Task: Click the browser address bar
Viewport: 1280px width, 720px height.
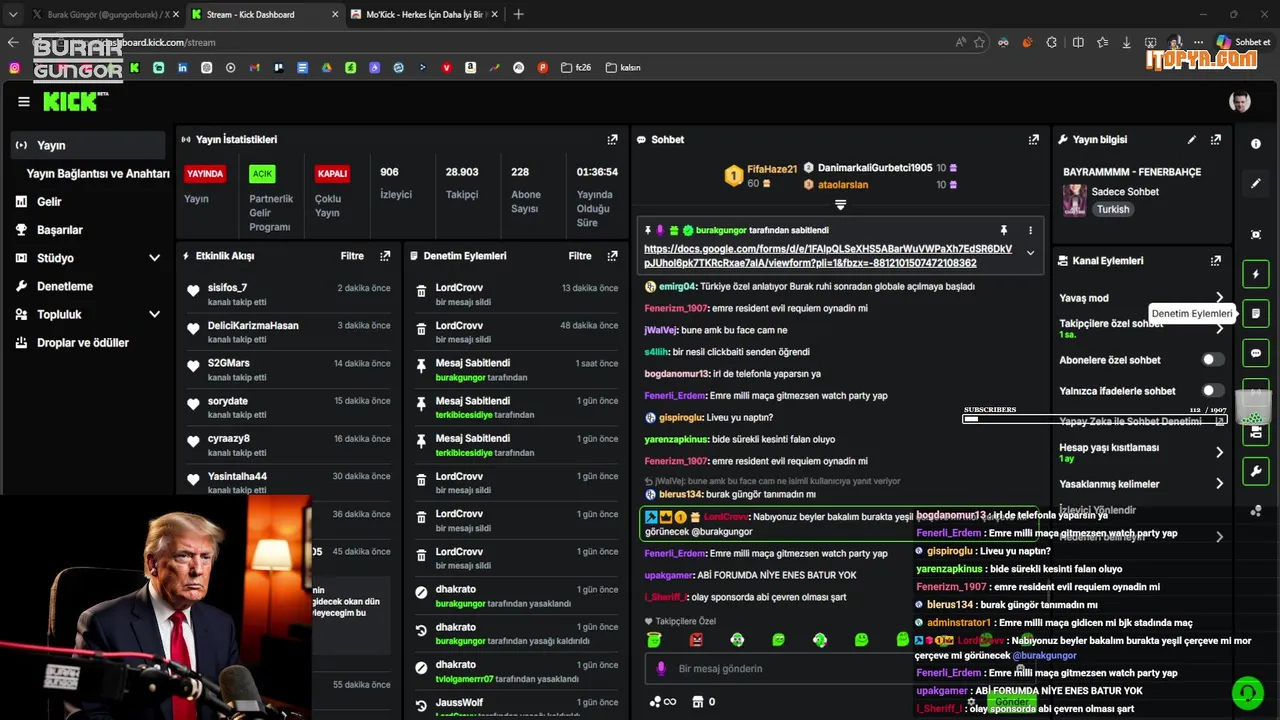Action: click(500, 42)
